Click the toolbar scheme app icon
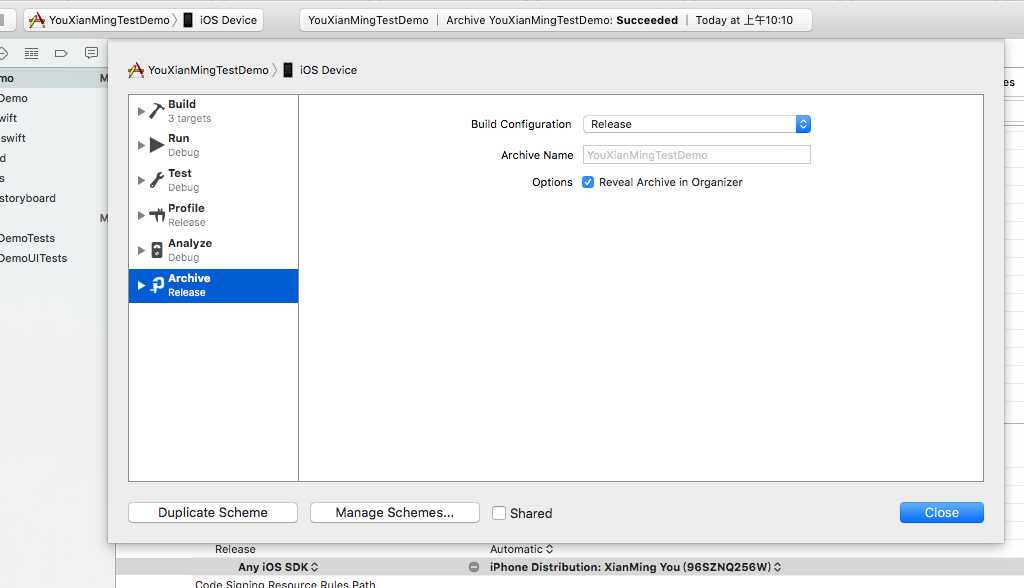1024x588 pixels. 37,20
